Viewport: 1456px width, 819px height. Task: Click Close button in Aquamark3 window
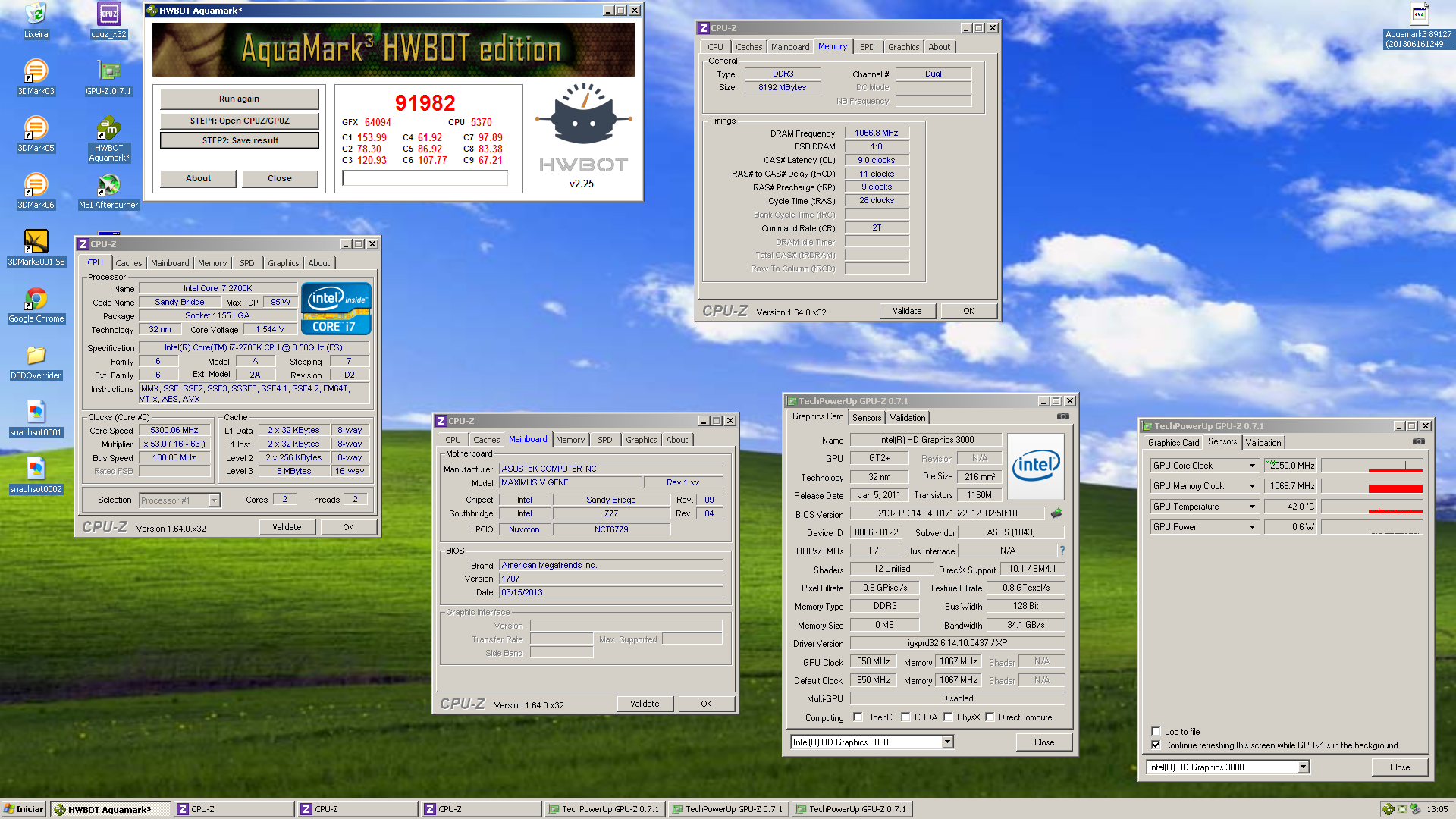tap(279, 178)
